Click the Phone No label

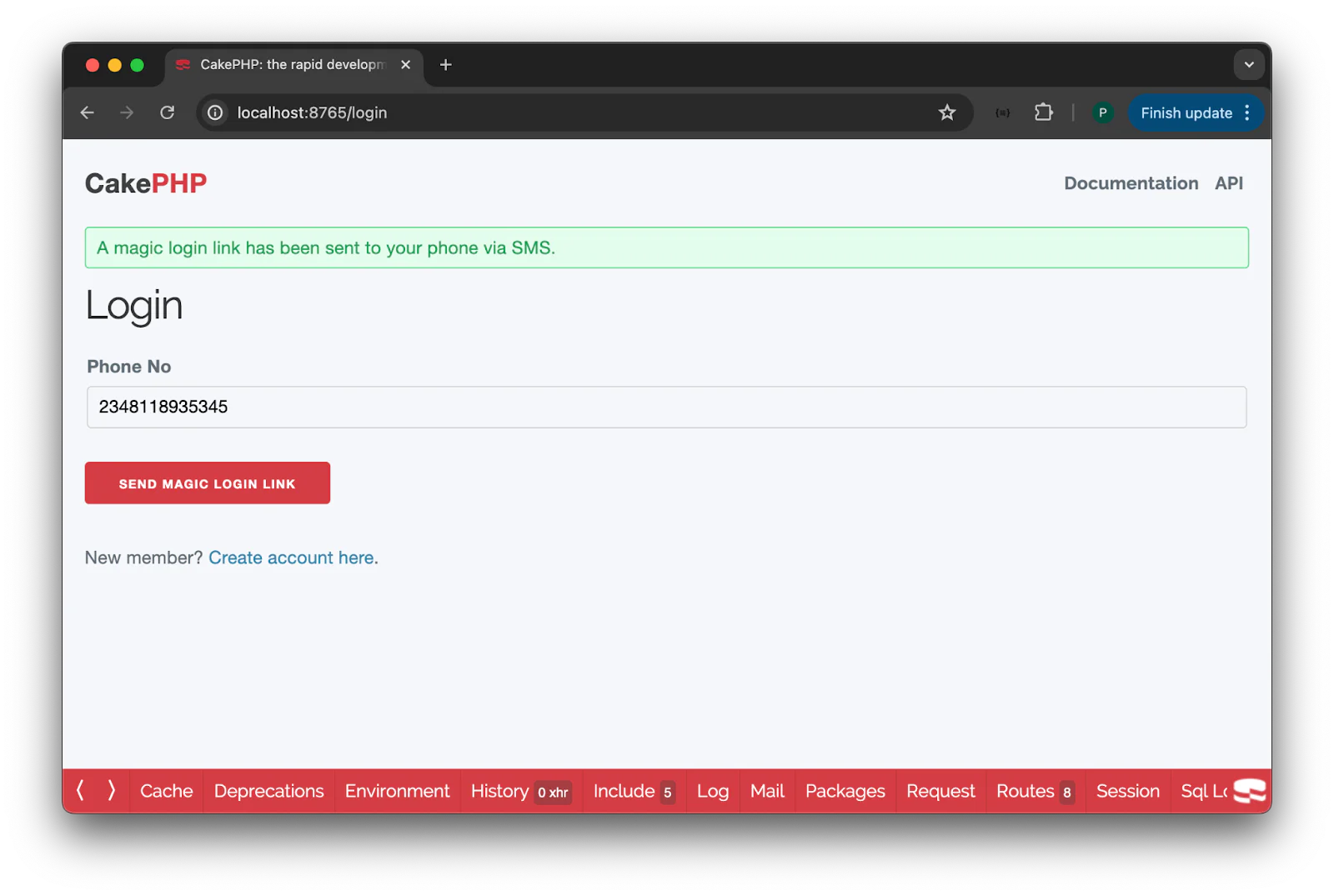pyautogui.click(x=129, y=367)
